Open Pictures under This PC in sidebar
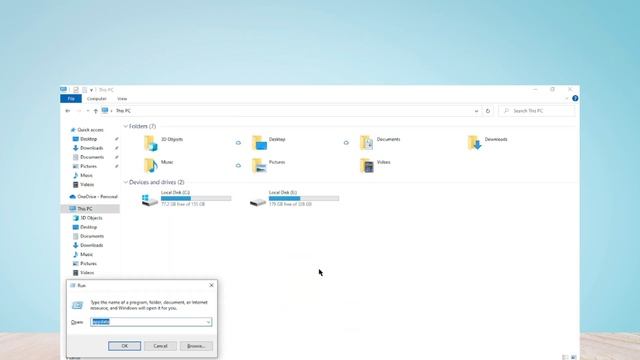Viewport: 640px width, 360px height. pos(85,264)
